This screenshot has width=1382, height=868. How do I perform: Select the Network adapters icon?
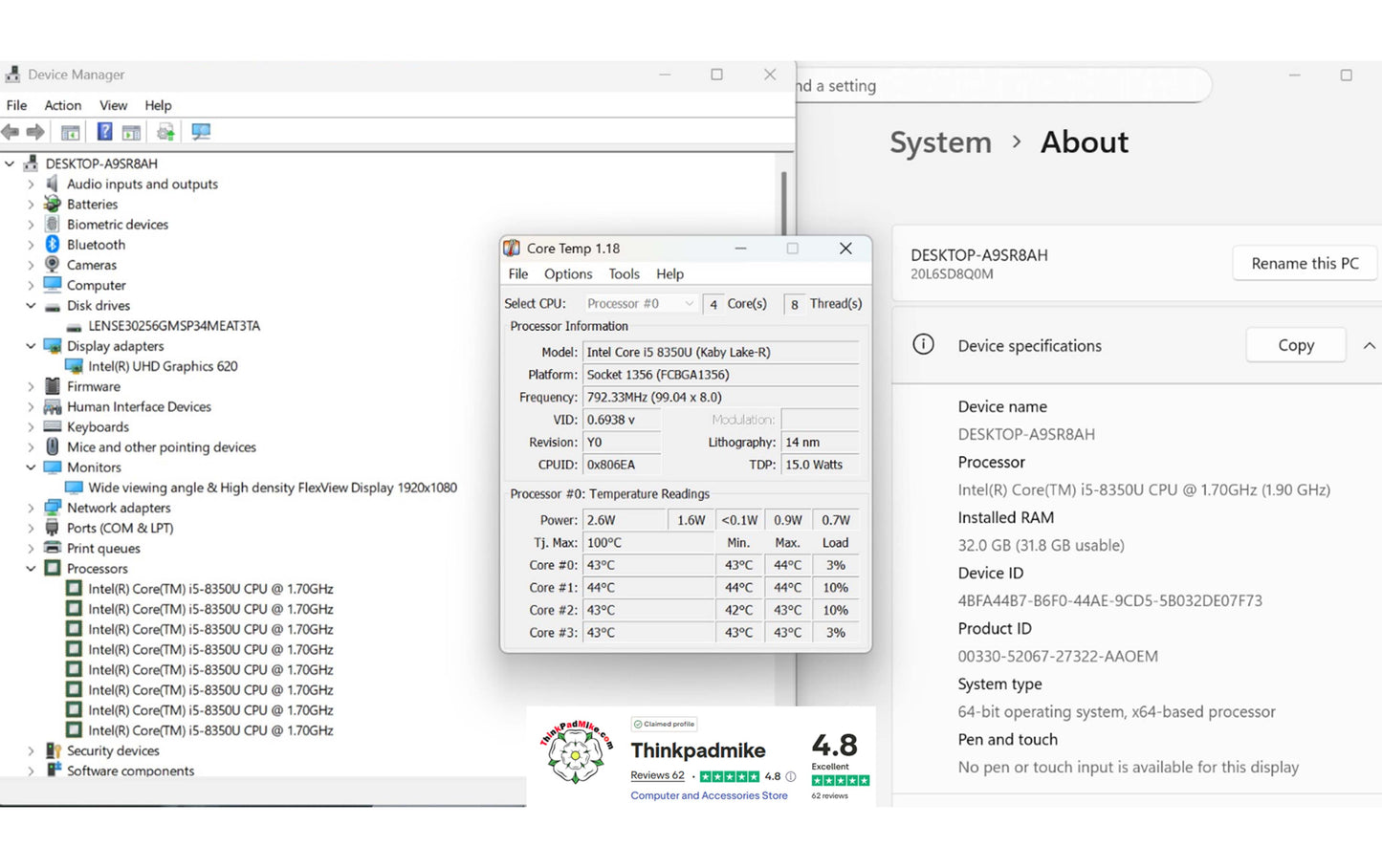[53, 508]
